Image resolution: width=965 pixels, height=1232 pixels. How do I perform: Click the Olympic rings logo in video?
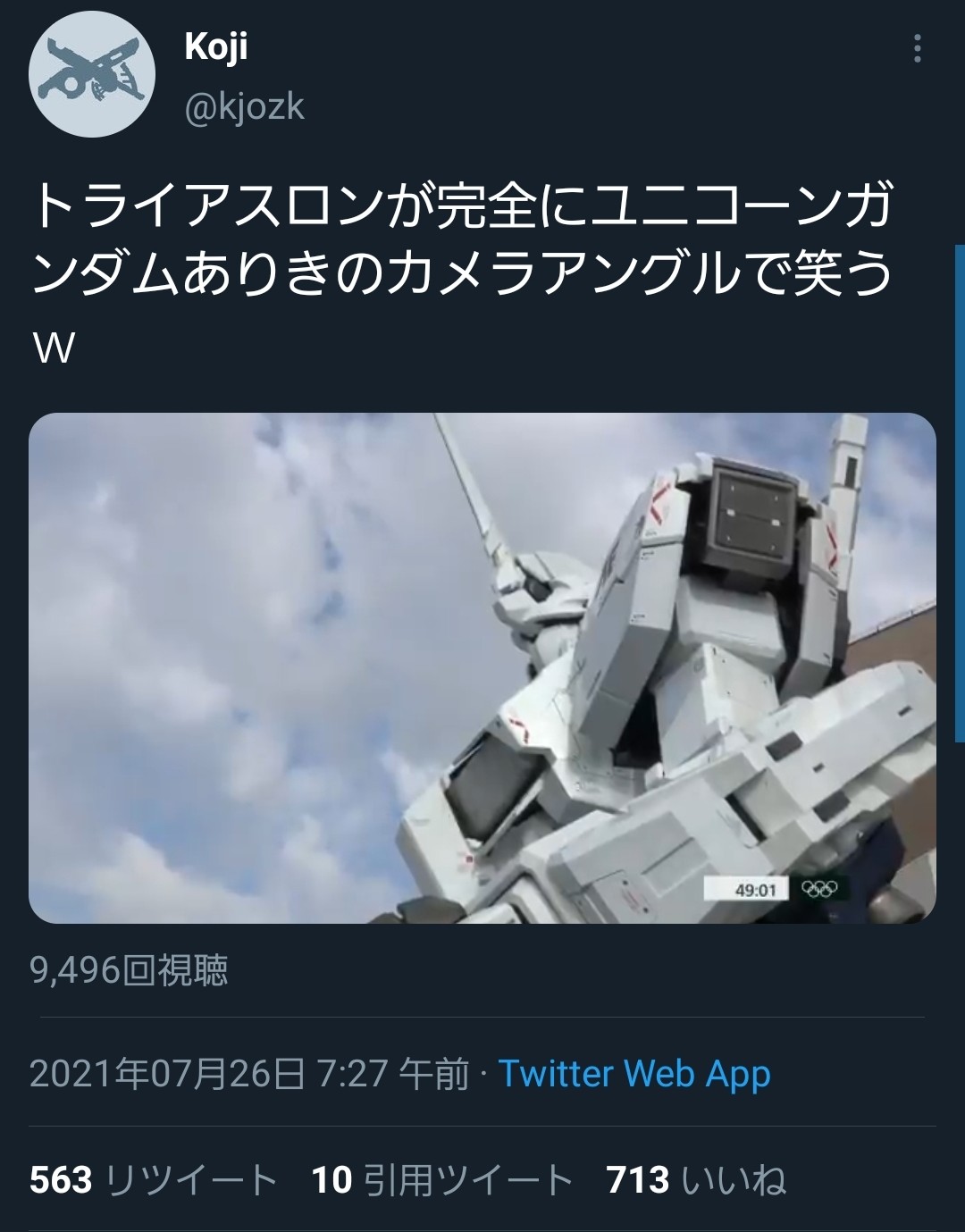click(819, 889)
